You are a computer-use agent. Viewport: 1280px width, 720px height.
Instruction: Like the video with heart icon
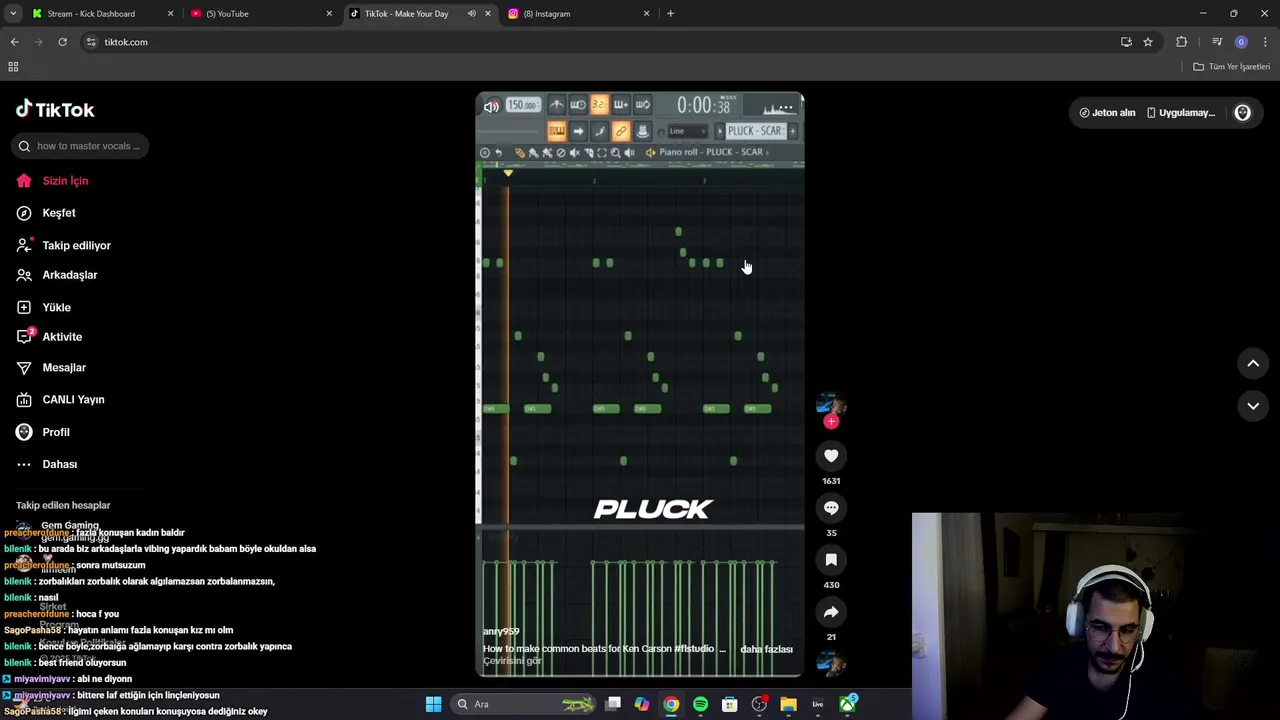(831, 456)
